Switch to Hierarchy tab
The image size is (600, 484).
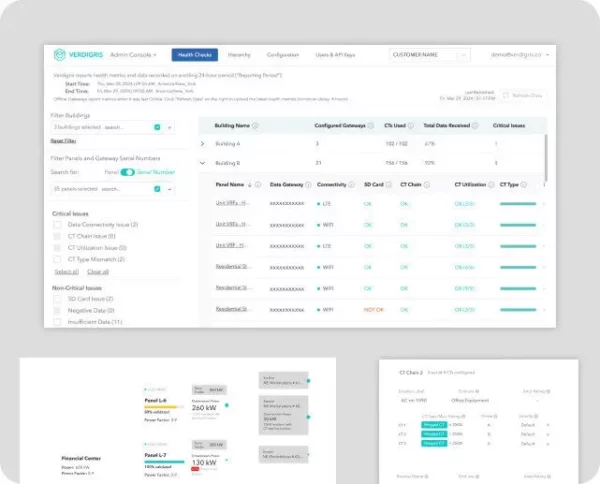coord(239,55)
